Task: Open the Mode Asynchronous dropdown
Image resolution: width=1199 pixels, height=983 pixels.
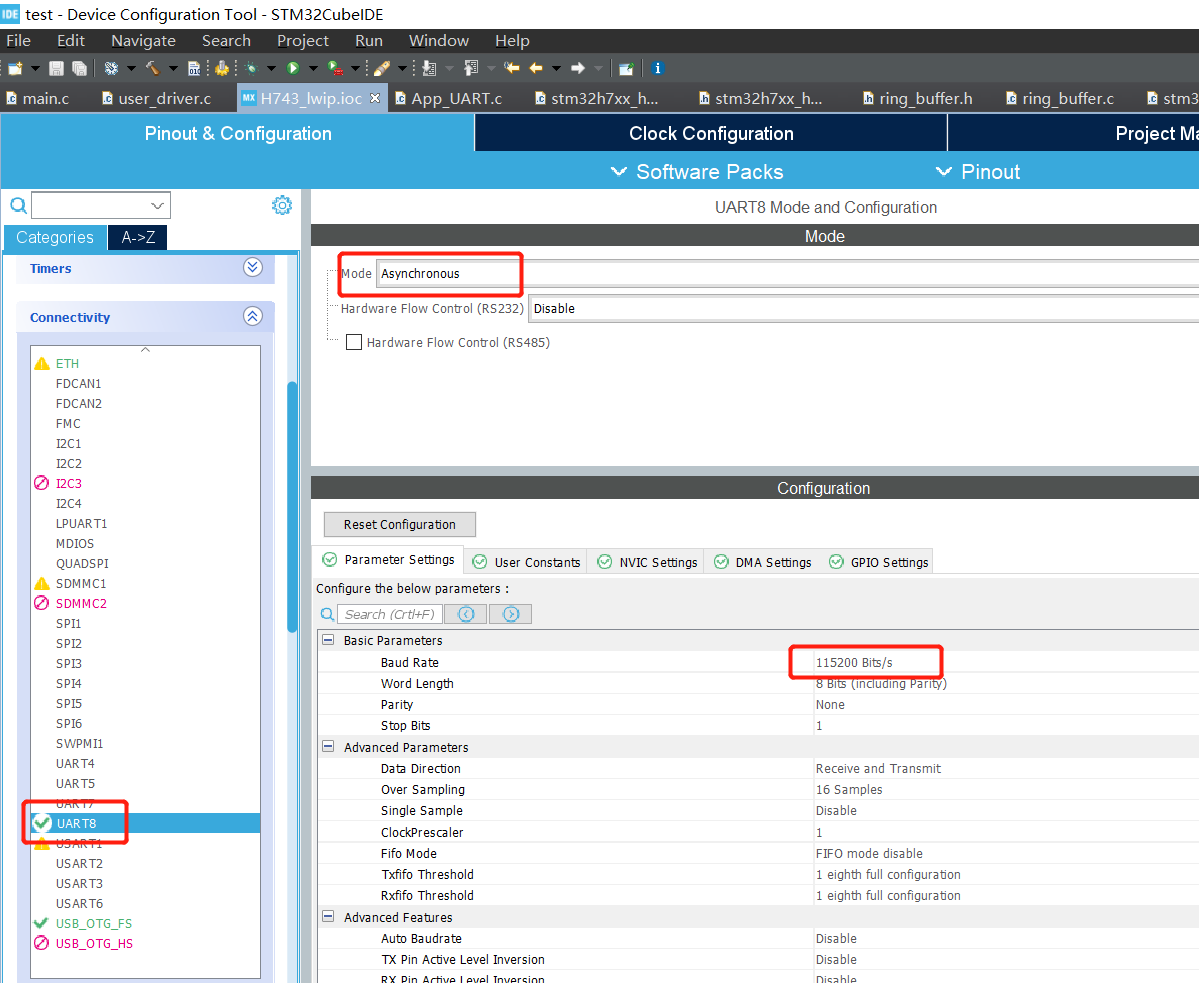Action: [x=788, y=274]
